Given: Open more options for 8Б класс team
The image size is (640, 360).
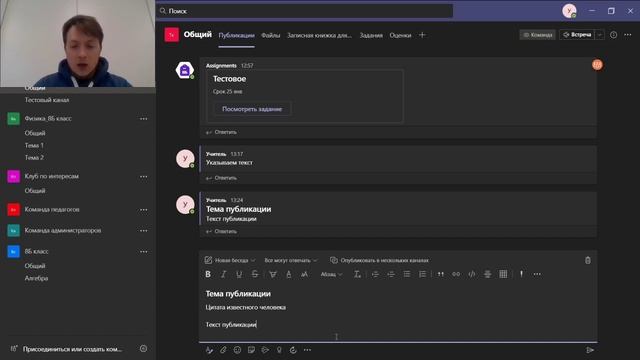Looking at the screenshot, I should pos(144,252).
